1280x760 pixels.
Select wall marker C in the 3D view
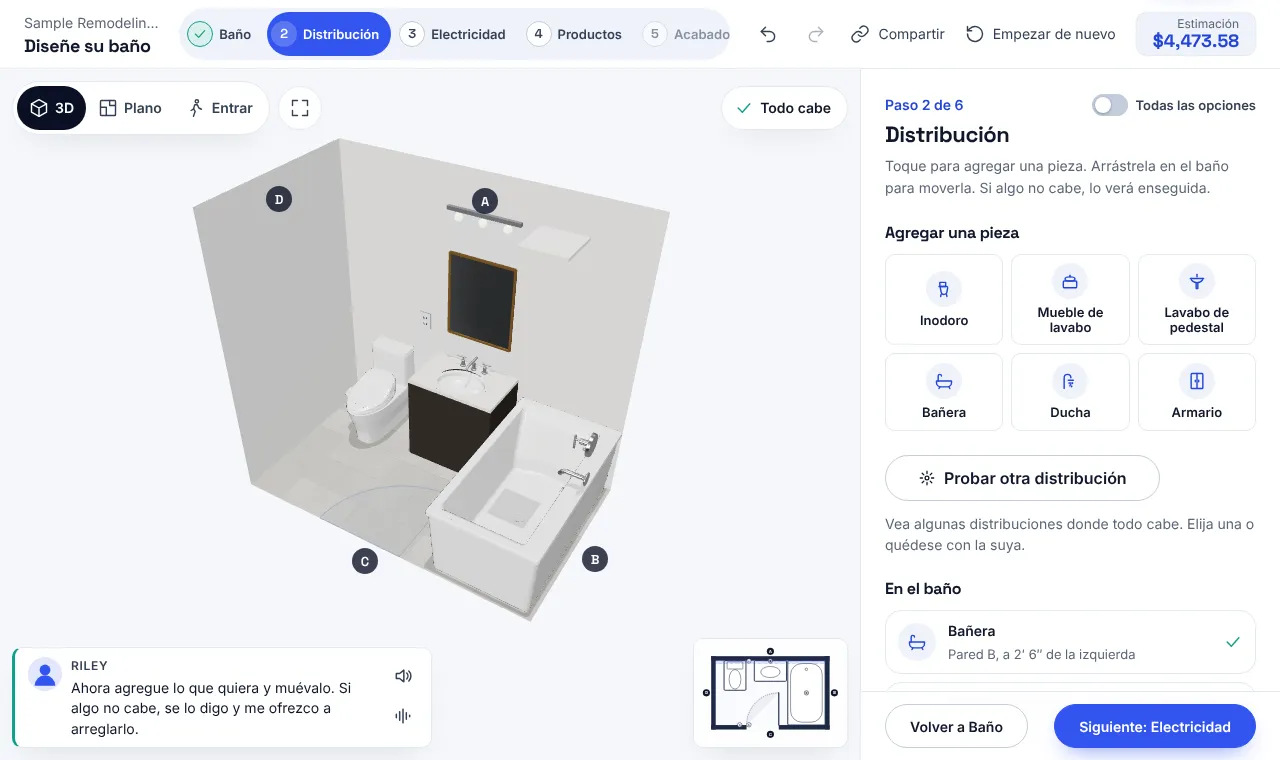pos(365,561)
